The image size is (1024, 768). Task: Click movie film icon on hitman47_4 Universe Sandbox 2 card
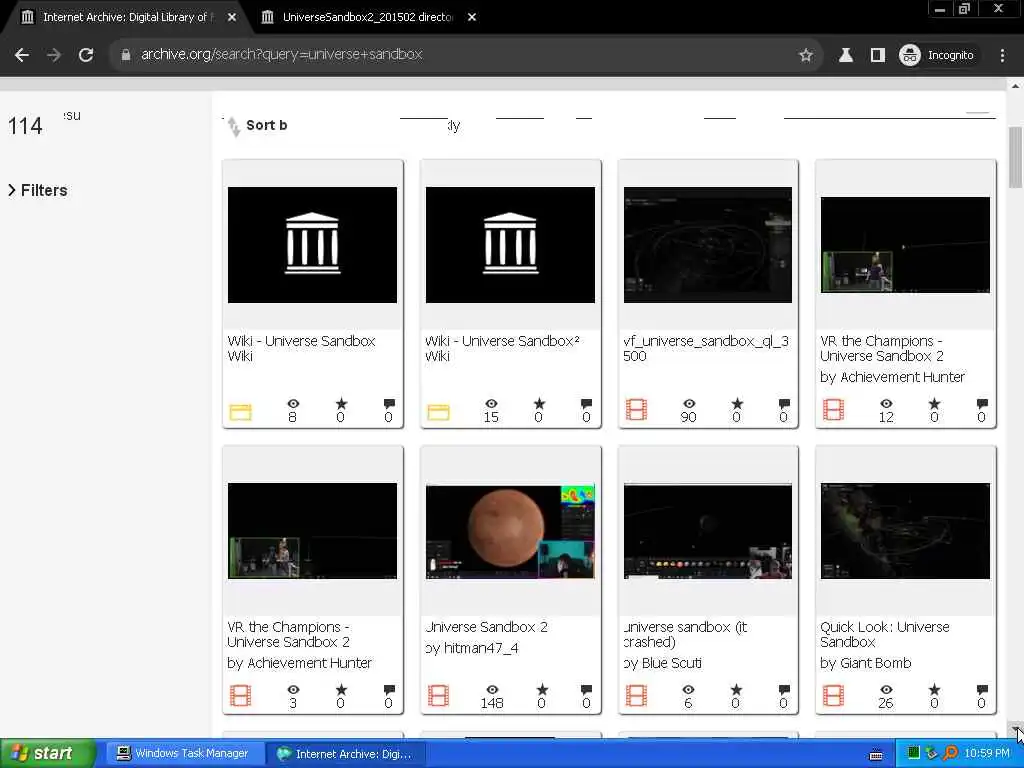[438, 696]
